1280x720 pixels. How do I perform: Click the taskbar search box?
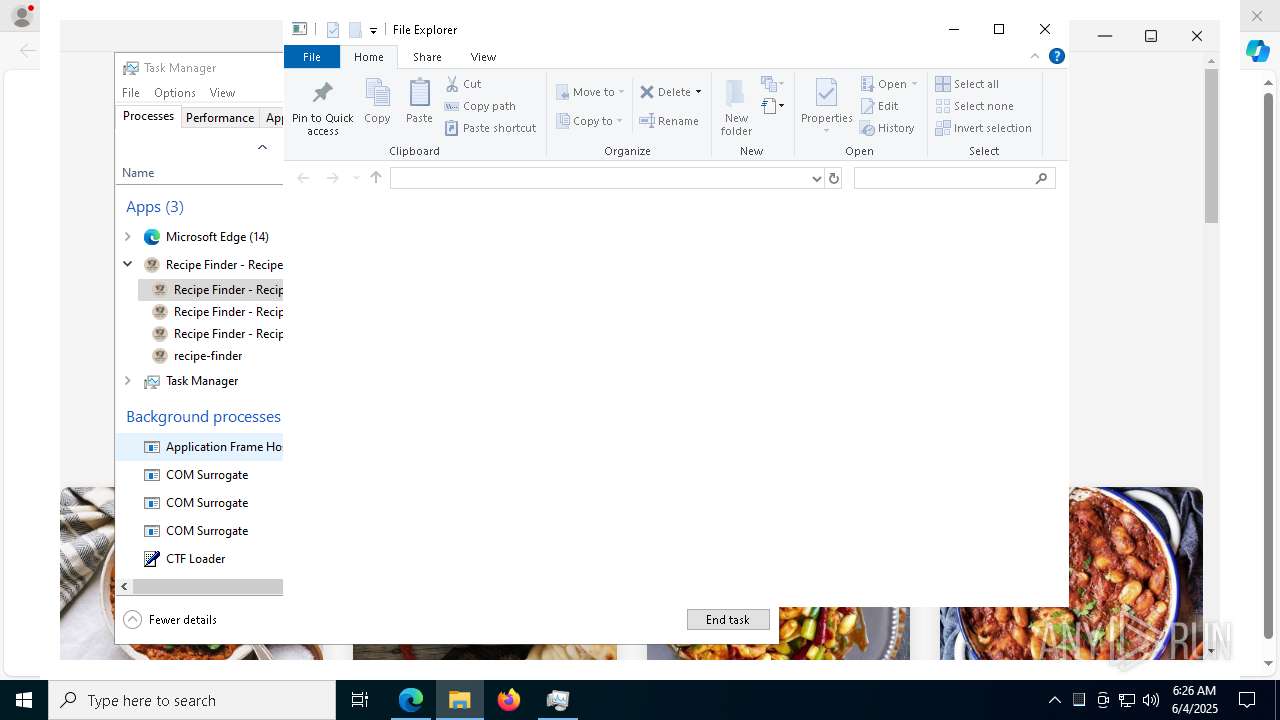(192, 700)
